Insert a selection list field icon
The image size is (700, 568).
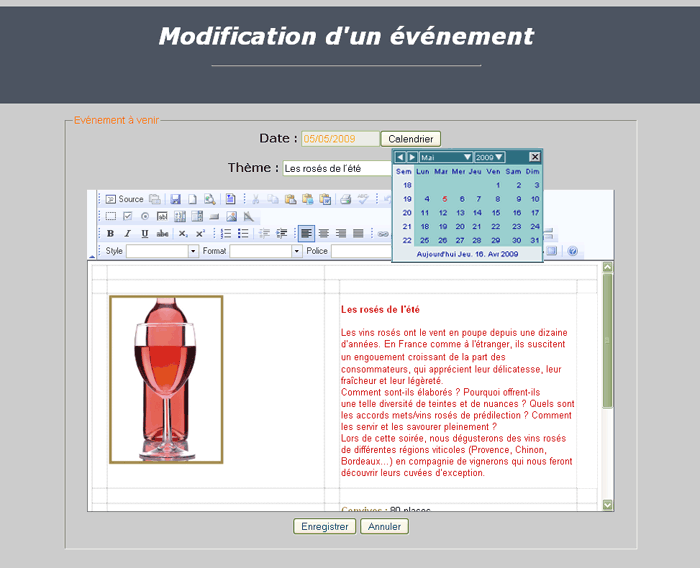197,217
